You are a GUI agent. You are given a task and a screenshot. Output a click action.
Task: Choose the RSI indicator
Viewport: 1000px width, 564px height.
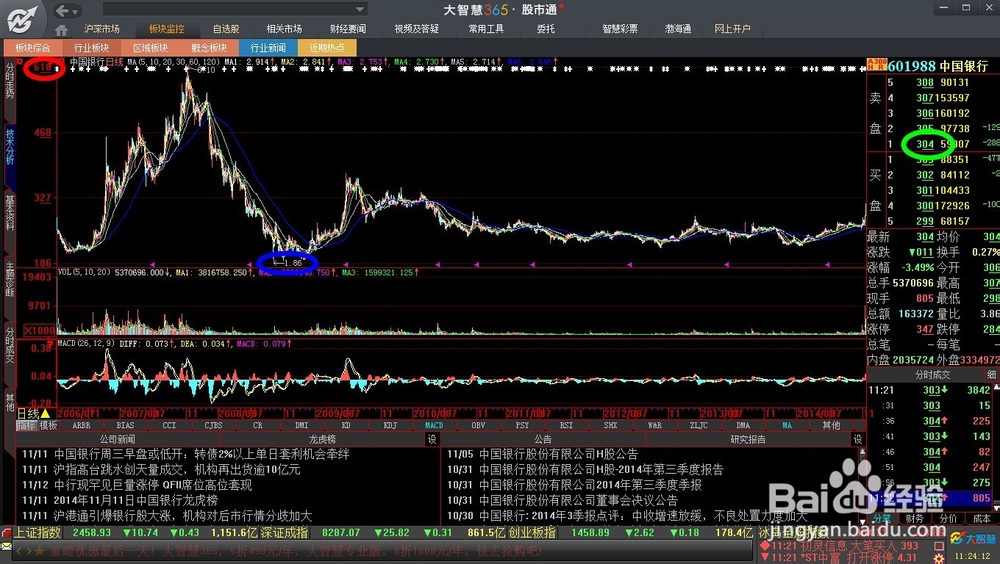click(566, 425)
